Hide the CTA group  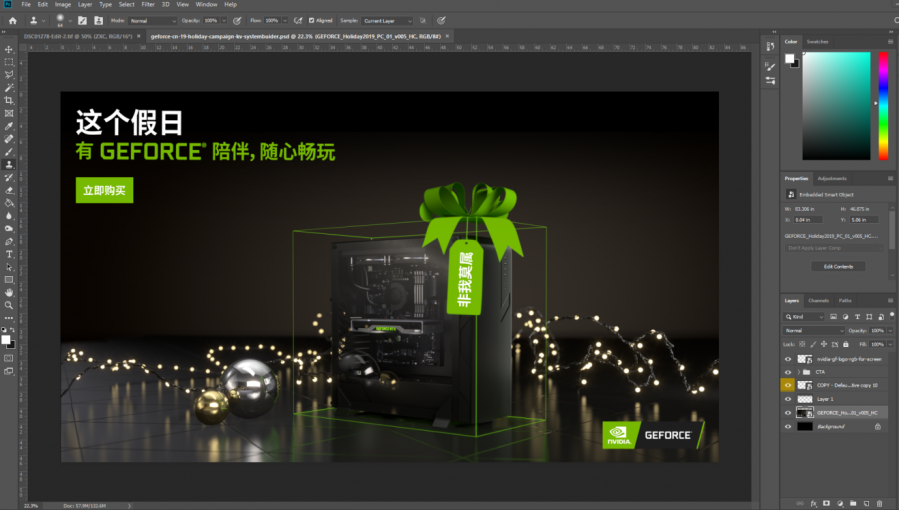pyautogui.click(x=788, y=372)
